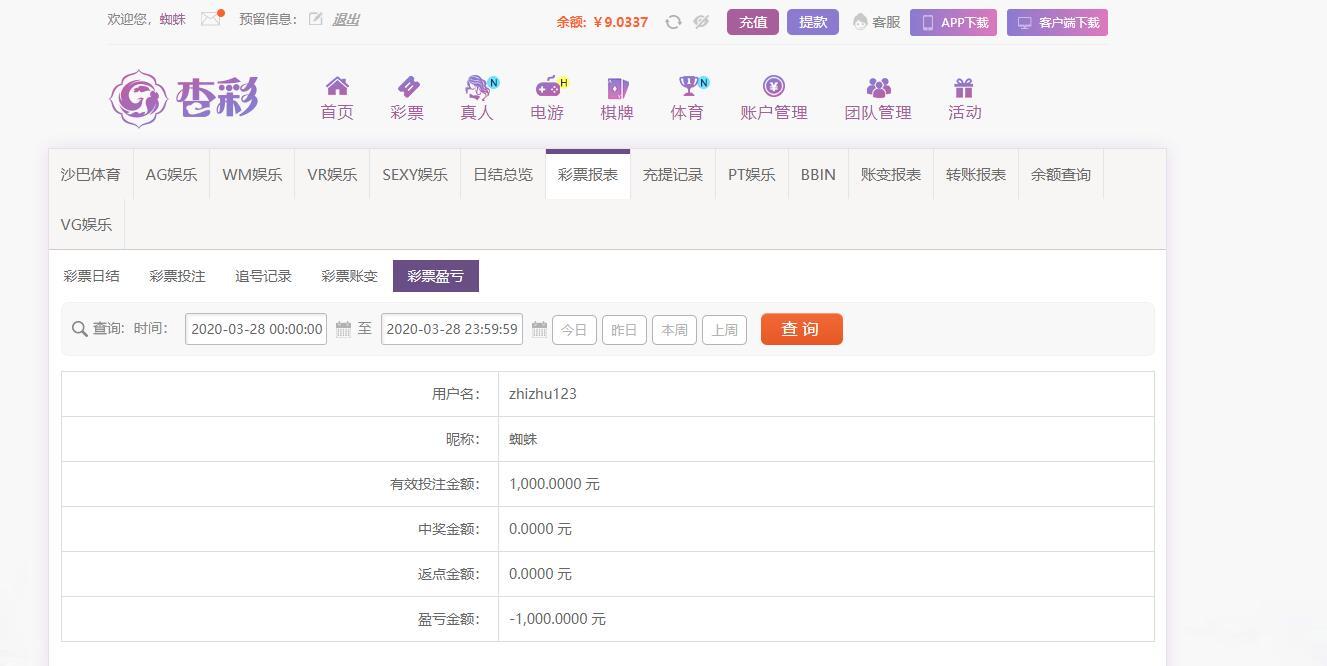
Task: Open the 真人 live casino icon
Action: pyautogui.click(x=479, y=87)
